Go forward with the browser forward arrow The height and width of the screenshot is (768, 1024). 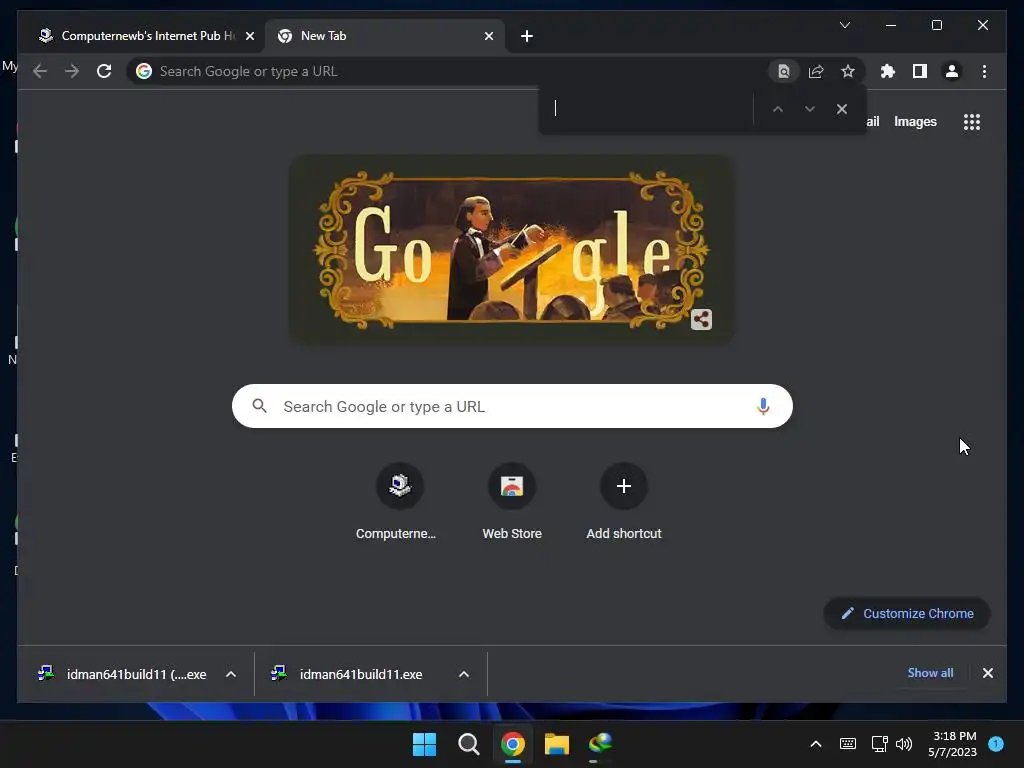tap(72, 71)
